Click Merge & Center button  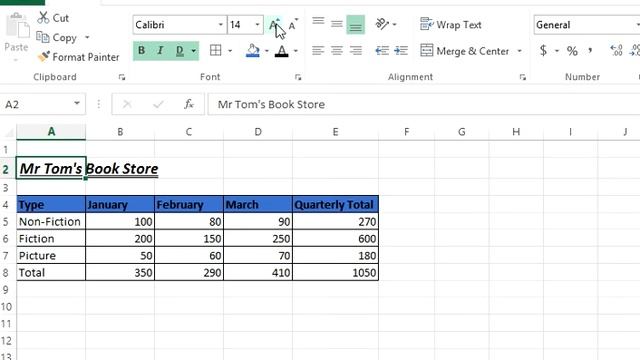pos(465,51)
